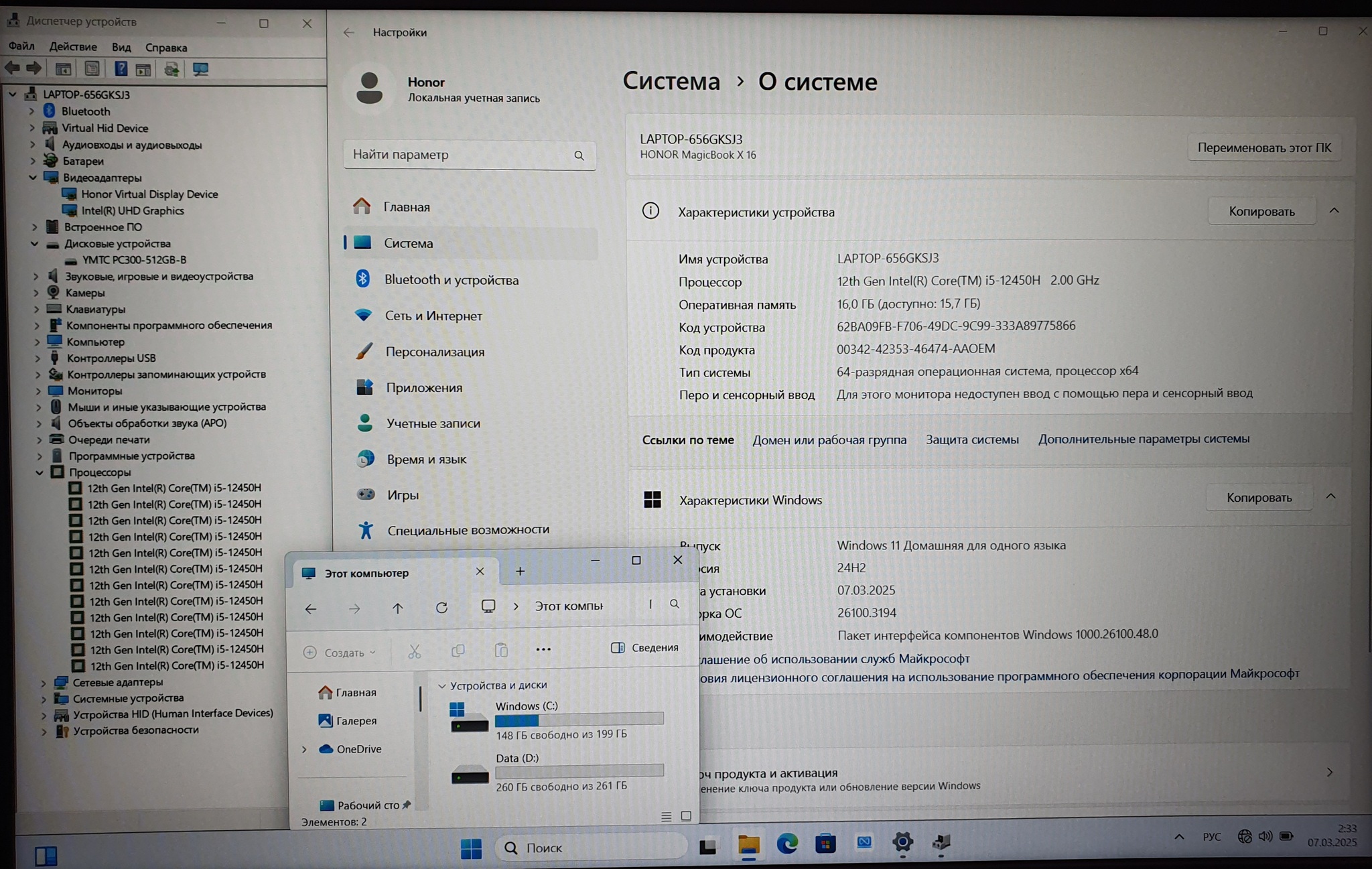The width and height of the screenshot is (1372, 869).
Task: Open Microsoft Edge from the taskbar
Action: (786, 844)
